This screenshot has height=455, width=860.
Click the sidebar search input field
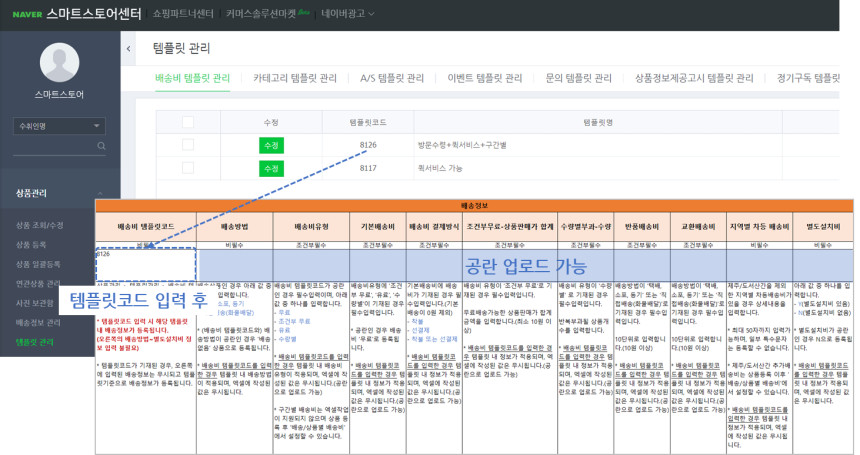(50, 147)
